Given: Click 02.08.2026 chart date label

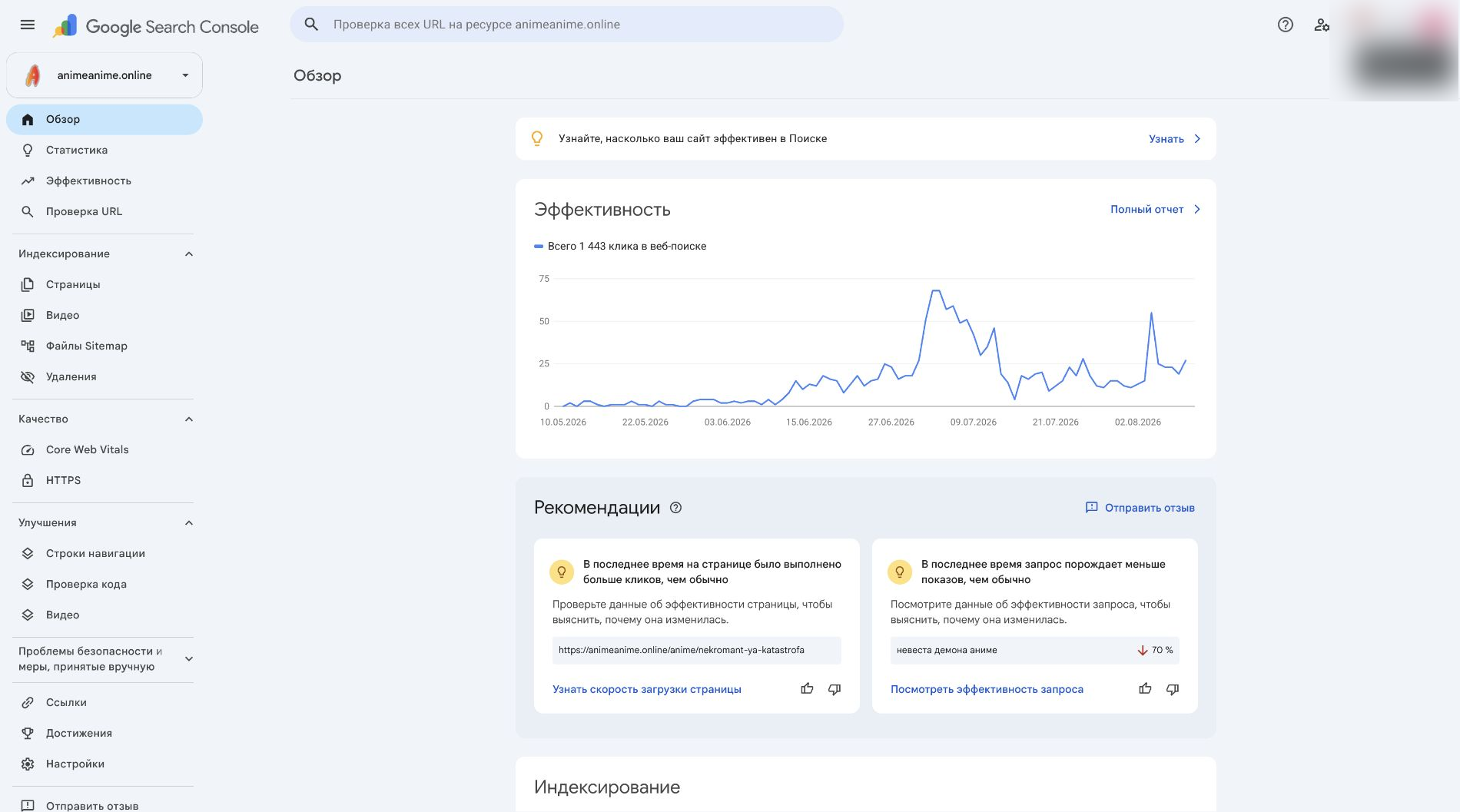Looking at the screenshot, I should coord(1138,423).
